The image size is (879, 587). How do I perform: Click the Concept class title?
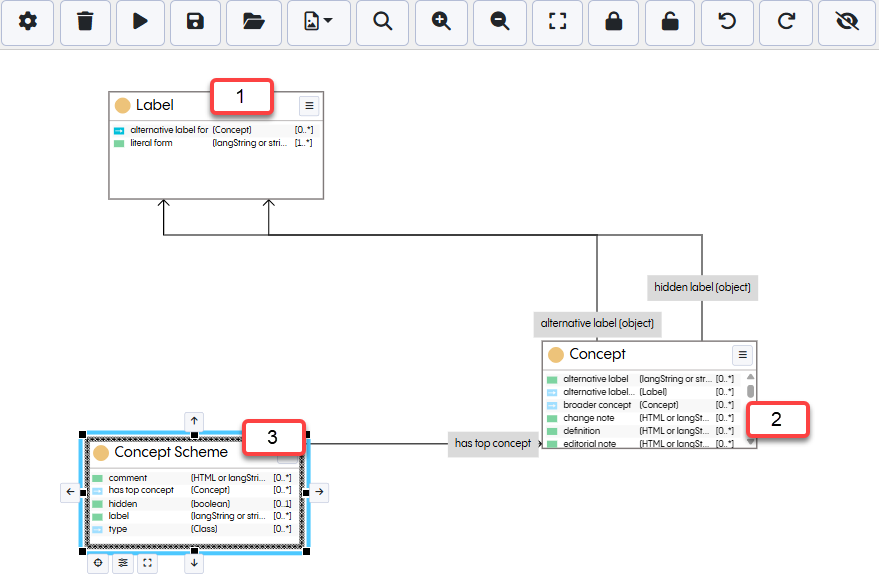[x=597, y=354]
